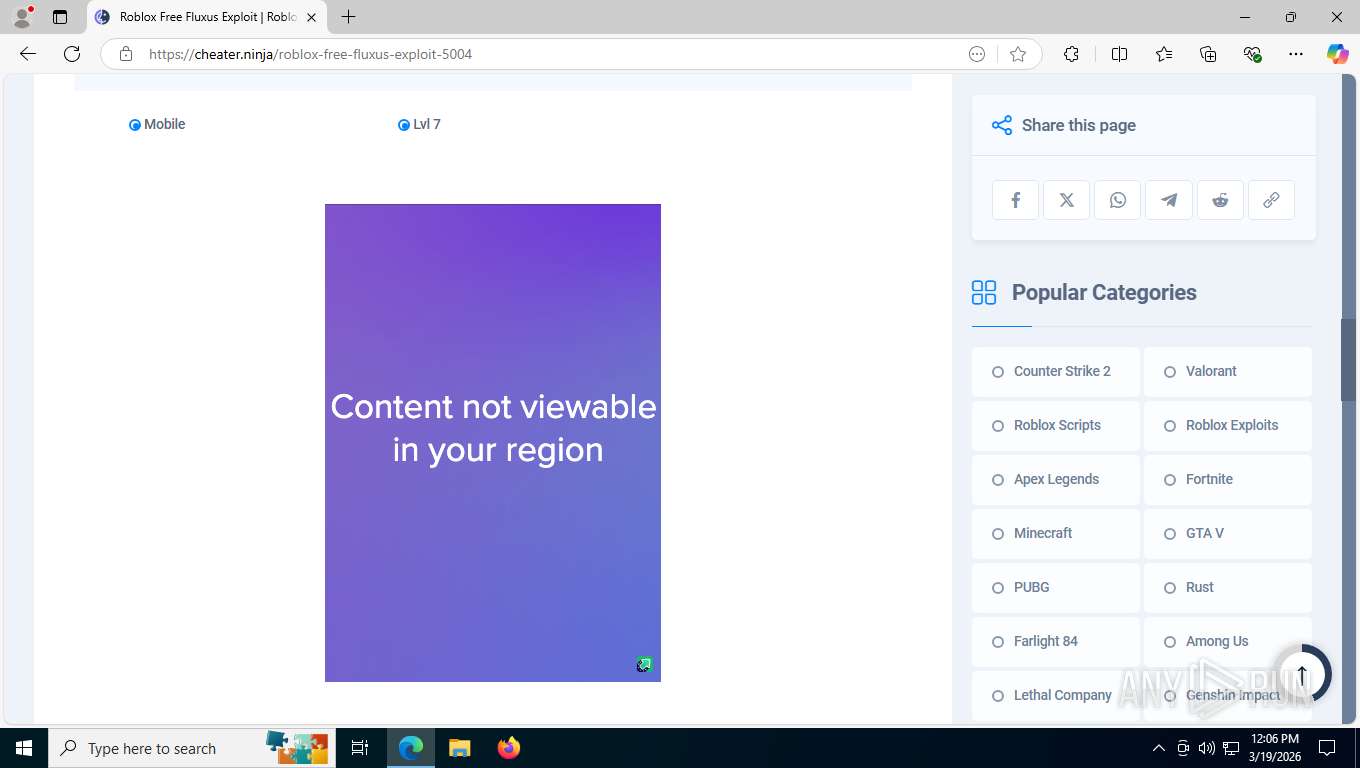Refresh the current page
The height and width of the screenshot is (768, 1360).
pos(72,54)
